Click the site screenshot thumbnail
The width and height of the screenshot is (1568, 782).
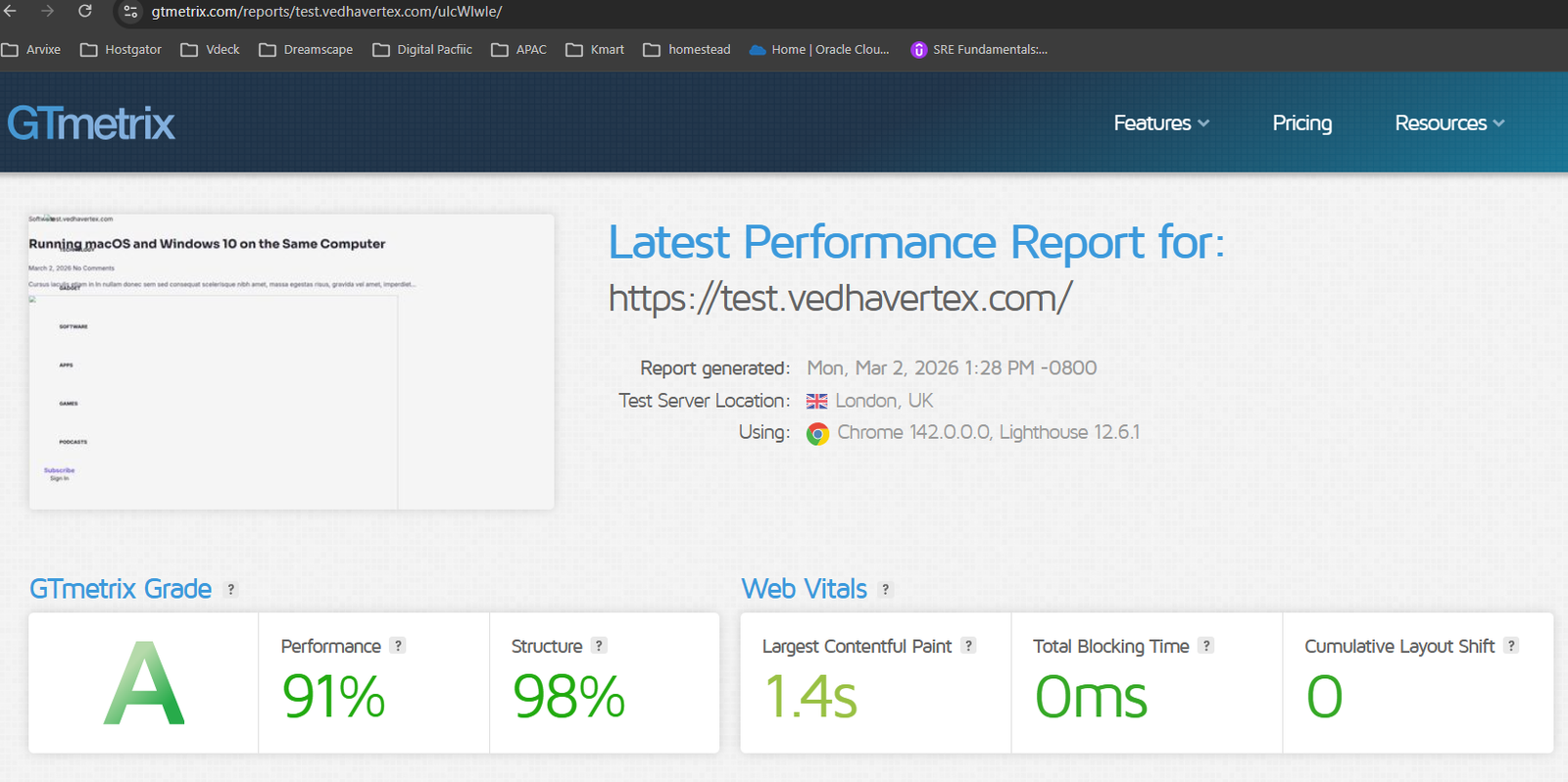[x=291, y=362]
